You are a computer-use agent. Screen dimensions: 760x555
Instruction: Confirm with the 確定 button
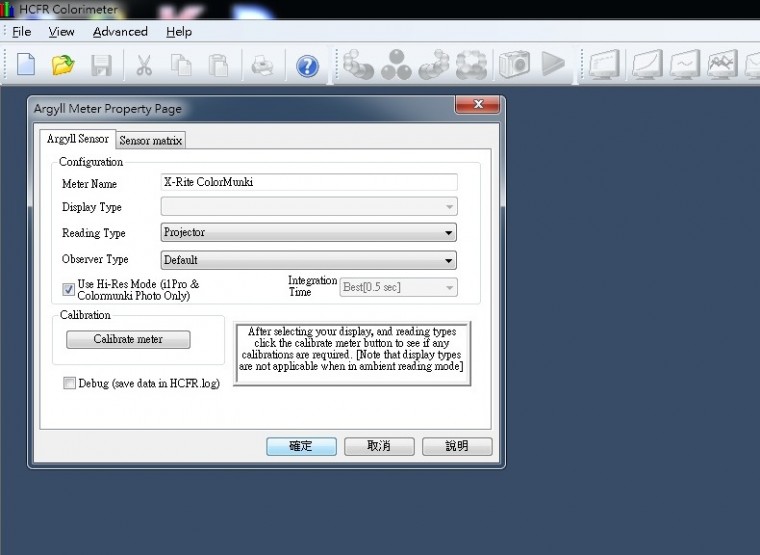pos(301,446)
